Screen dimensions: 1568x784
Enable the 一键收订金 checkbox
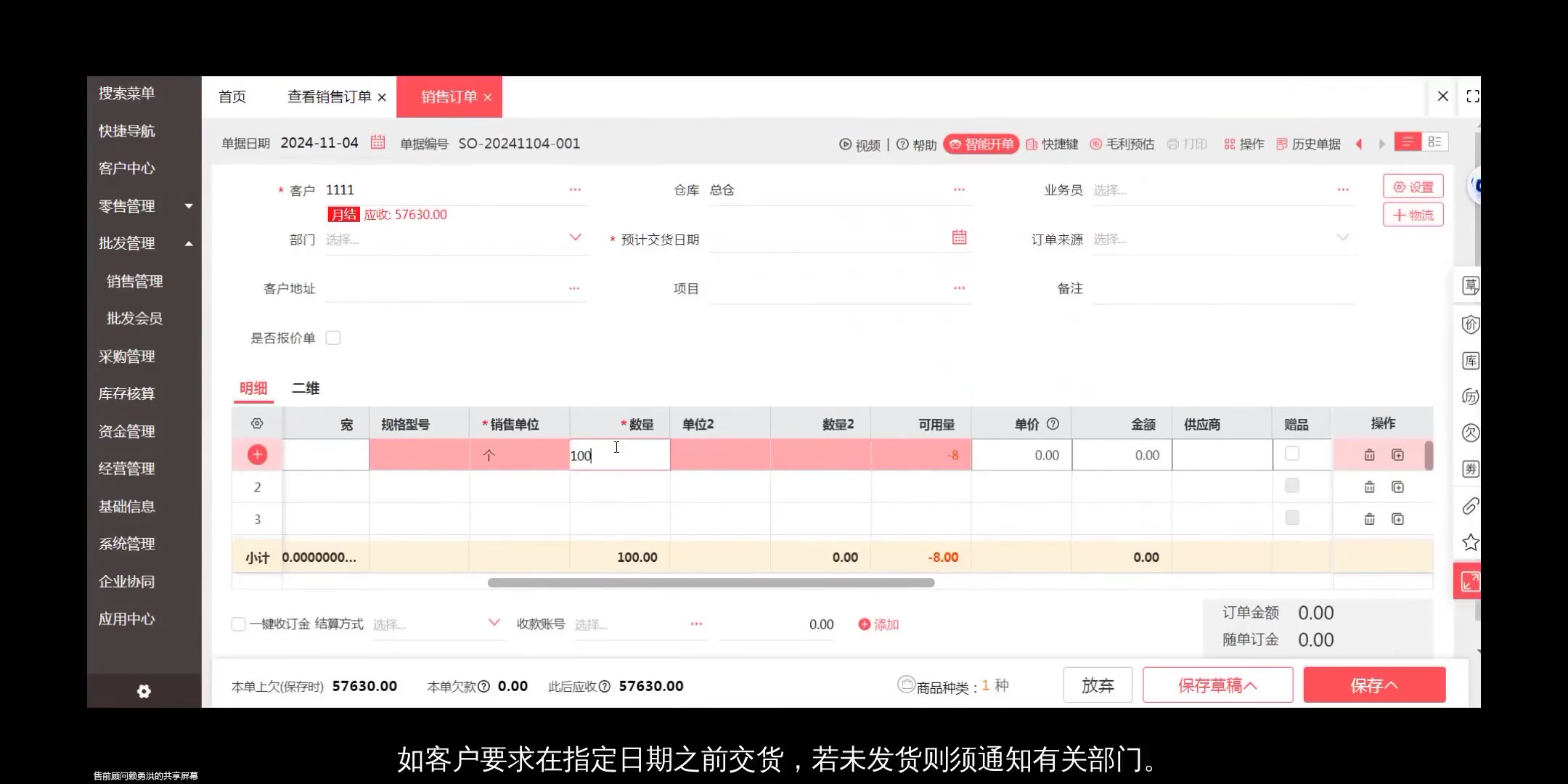238,624
